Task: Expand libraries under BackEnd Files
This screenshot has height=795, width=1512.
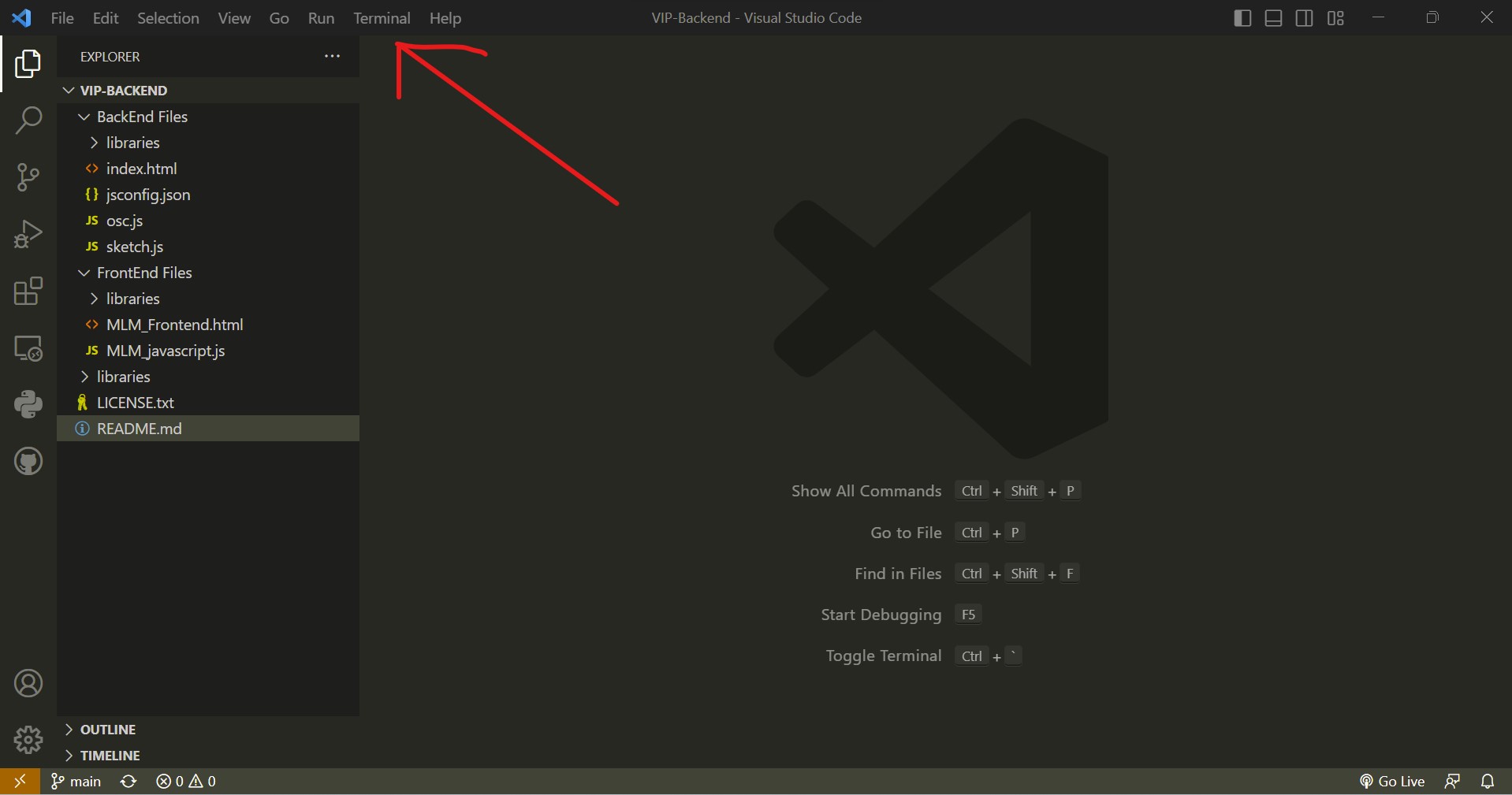Action: pos(208,143)
